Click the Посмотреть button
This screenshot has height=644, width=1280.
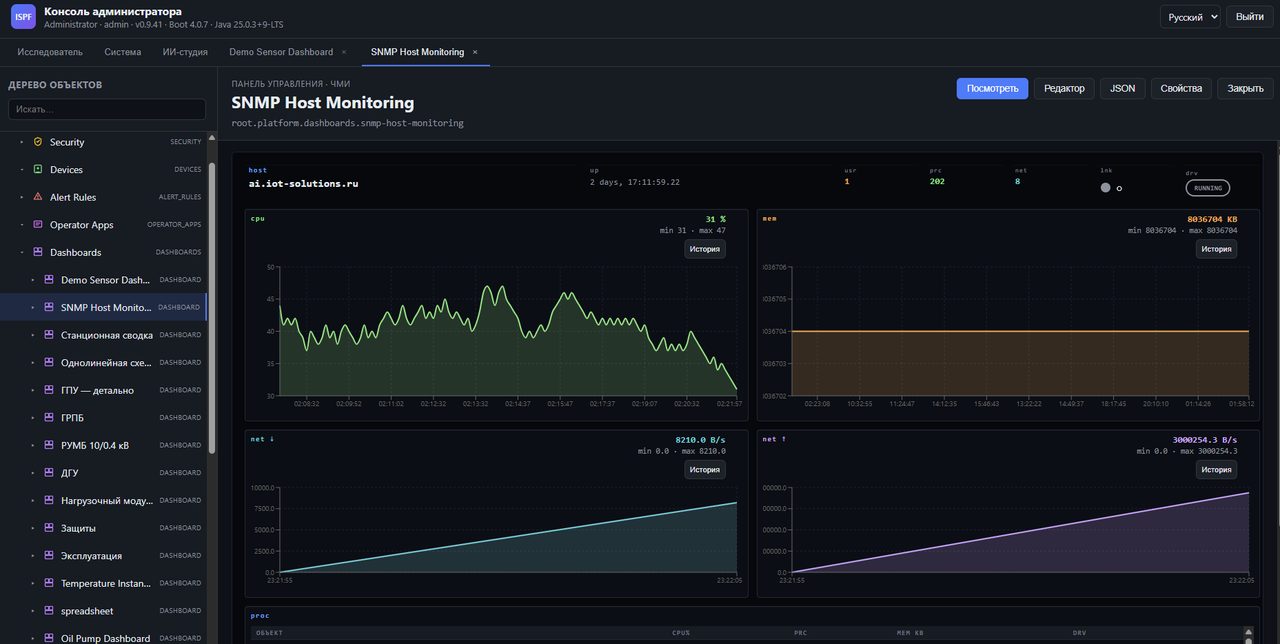pos(992,88)
